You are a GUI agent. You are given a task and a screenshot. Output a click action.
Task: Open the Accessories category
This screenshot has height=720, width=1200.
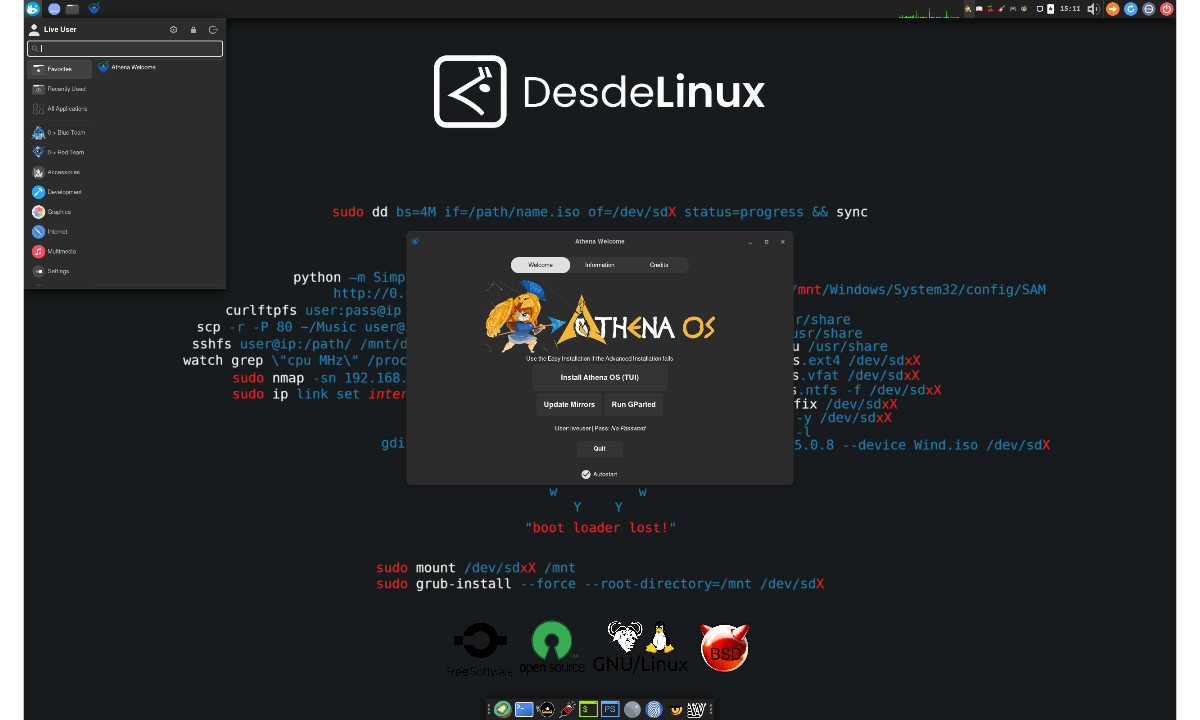coord(60,172)
